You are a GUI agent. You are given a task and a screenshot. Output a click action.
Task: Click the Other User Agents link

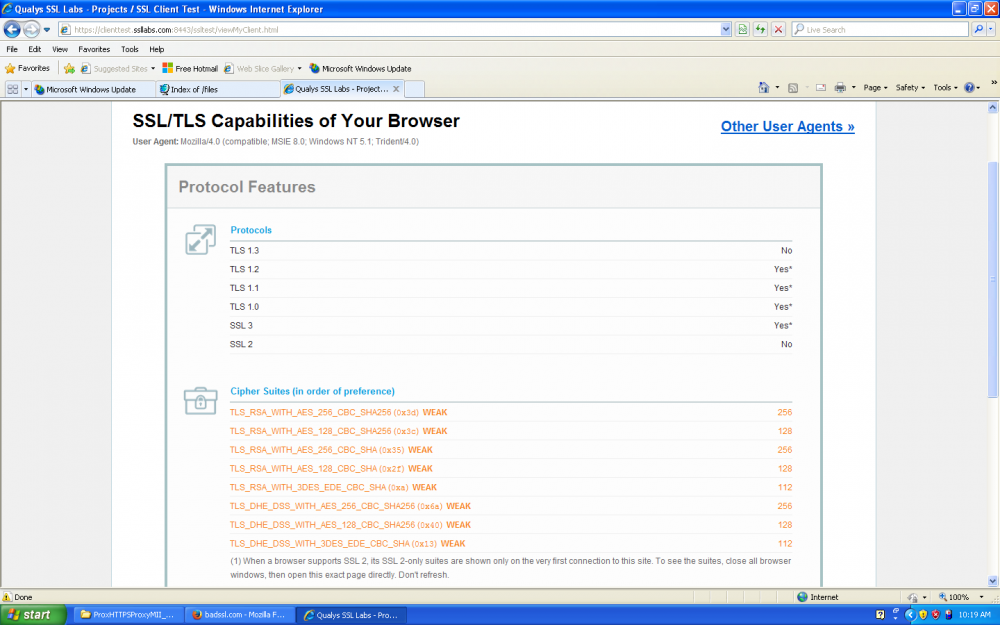pos(786,127)
